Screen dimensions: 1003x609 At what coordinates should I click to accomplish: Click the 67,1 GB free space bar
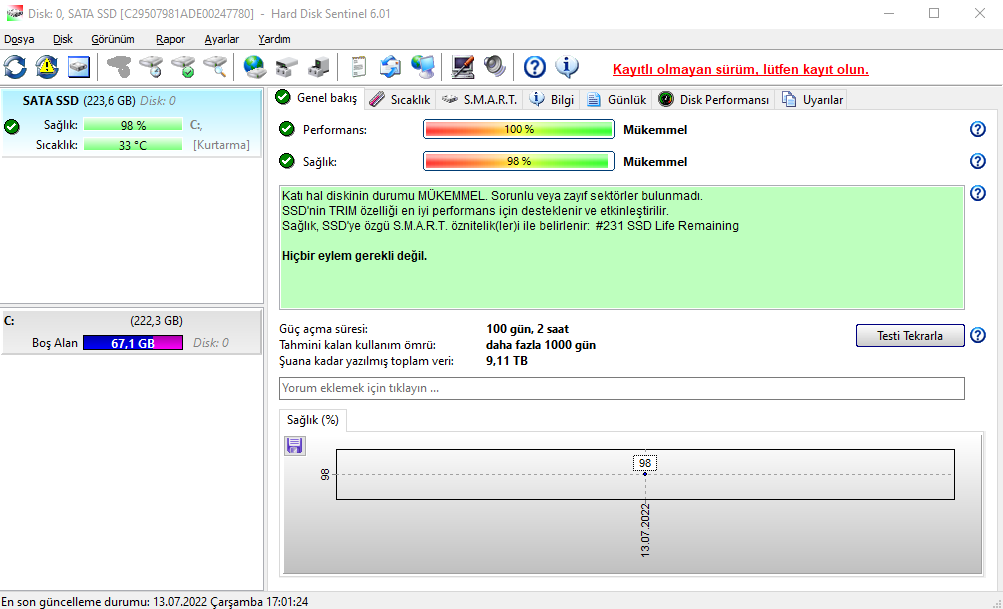[133, 343]
